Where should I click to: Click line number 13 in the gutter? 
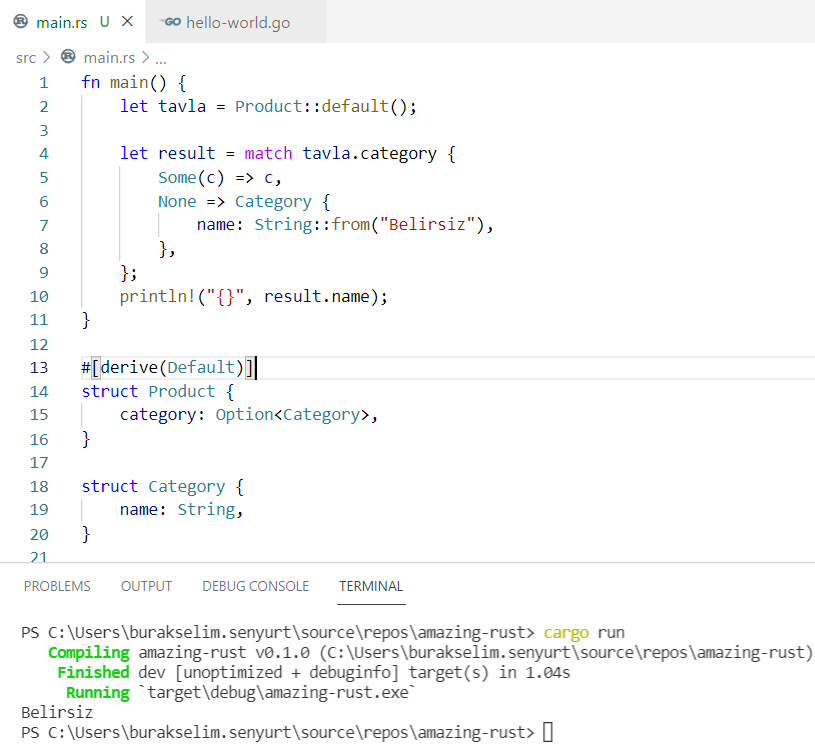coord(39,368)
